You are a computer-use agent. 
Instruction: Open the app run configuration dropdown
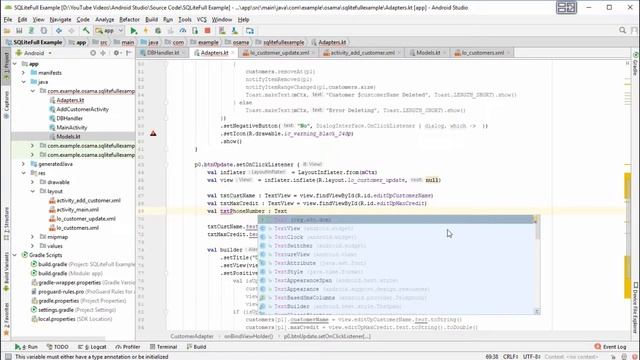click(109, 31)
